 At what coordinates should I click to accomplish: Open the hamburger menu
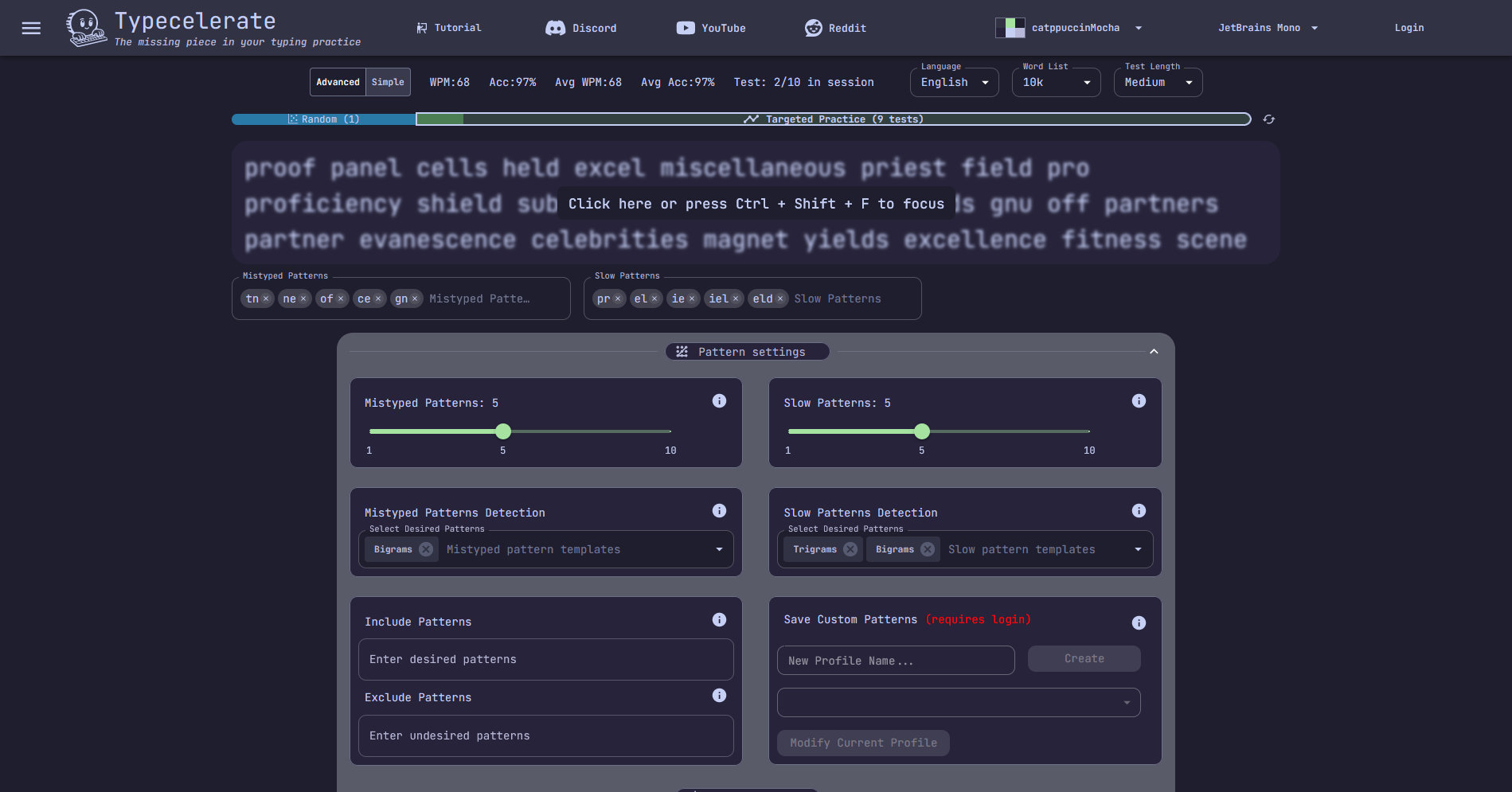coord(31,28)
